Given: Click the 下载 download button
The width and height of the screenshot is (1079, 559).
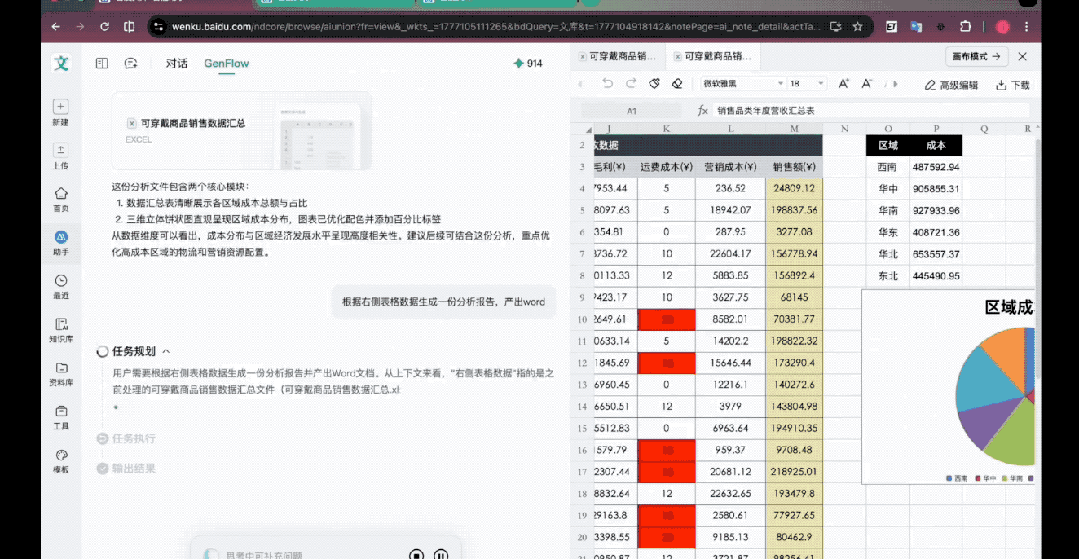Looking at the screenshot, I should click(1012, 85).
